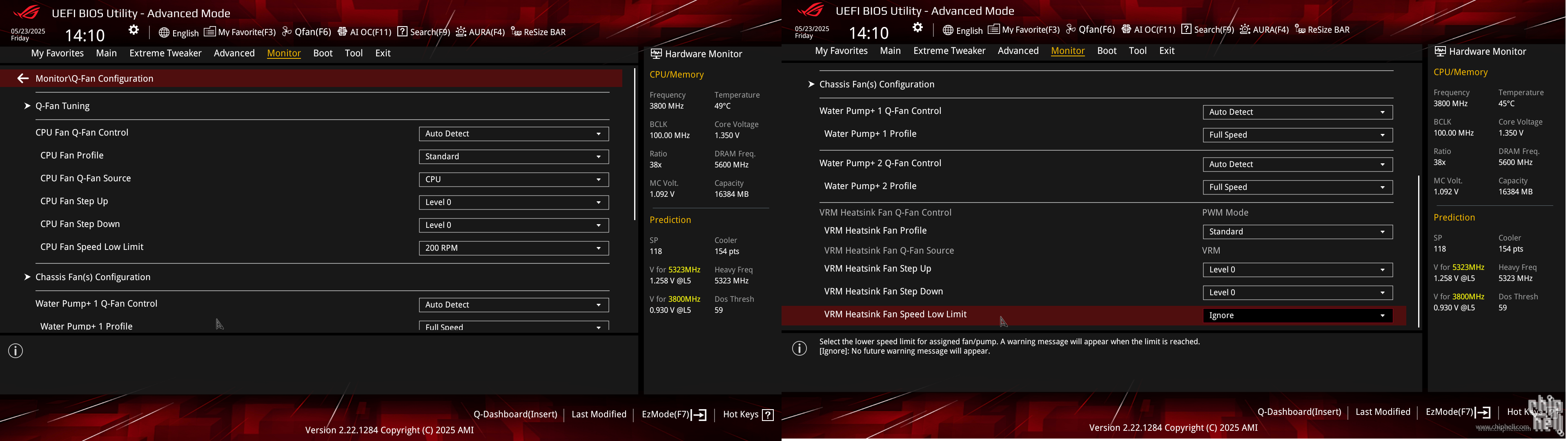Open VRM Heatsink Fan Step Up dropdown
The image size is (1568, 441).
[x=1298, y=270]
